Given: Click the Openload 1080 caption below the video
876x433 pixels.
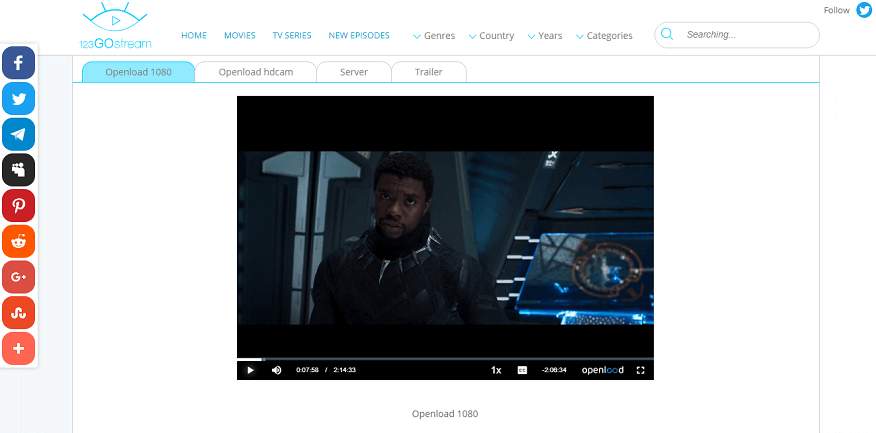Looking at the screenshot, I should point(445,414).
